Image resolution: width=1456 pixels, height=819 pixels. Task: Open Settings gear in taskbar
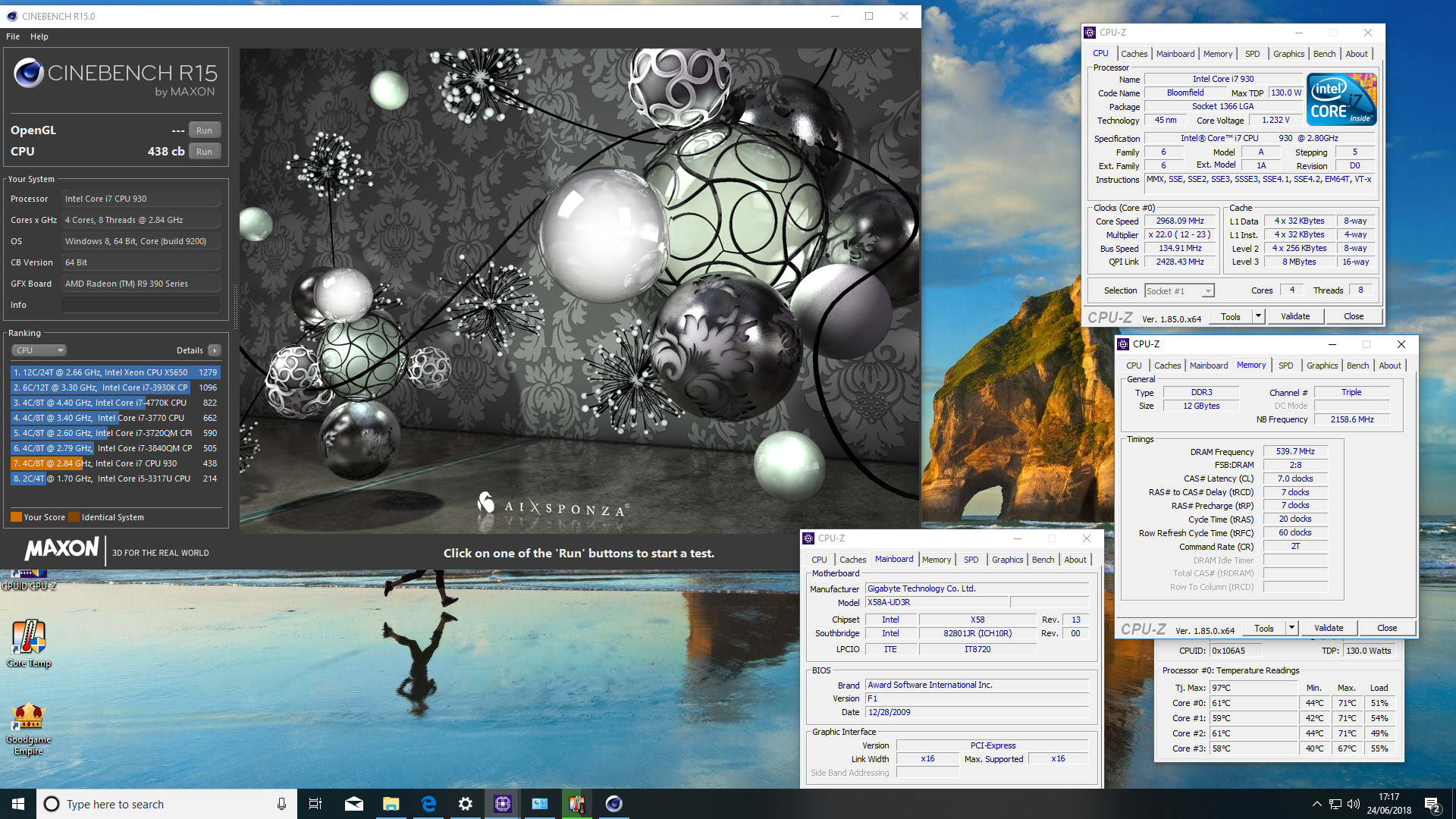coord(466,804)
